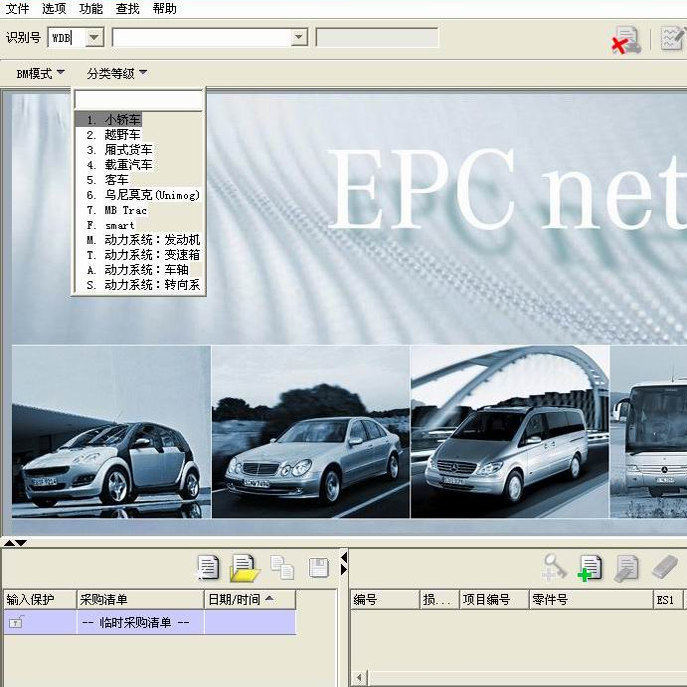
Task: Click the E-Class sedan thumbnail image
Action: [x=311, y=432]
